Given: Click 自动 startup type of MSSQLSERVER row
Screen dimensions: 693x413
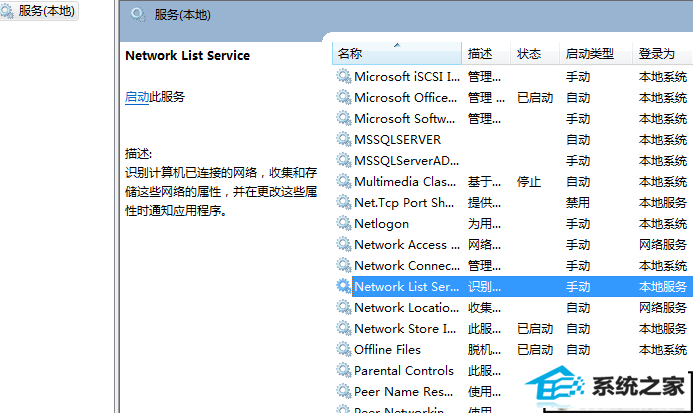Looking at the screenshot, I should [x=578, y=140].
